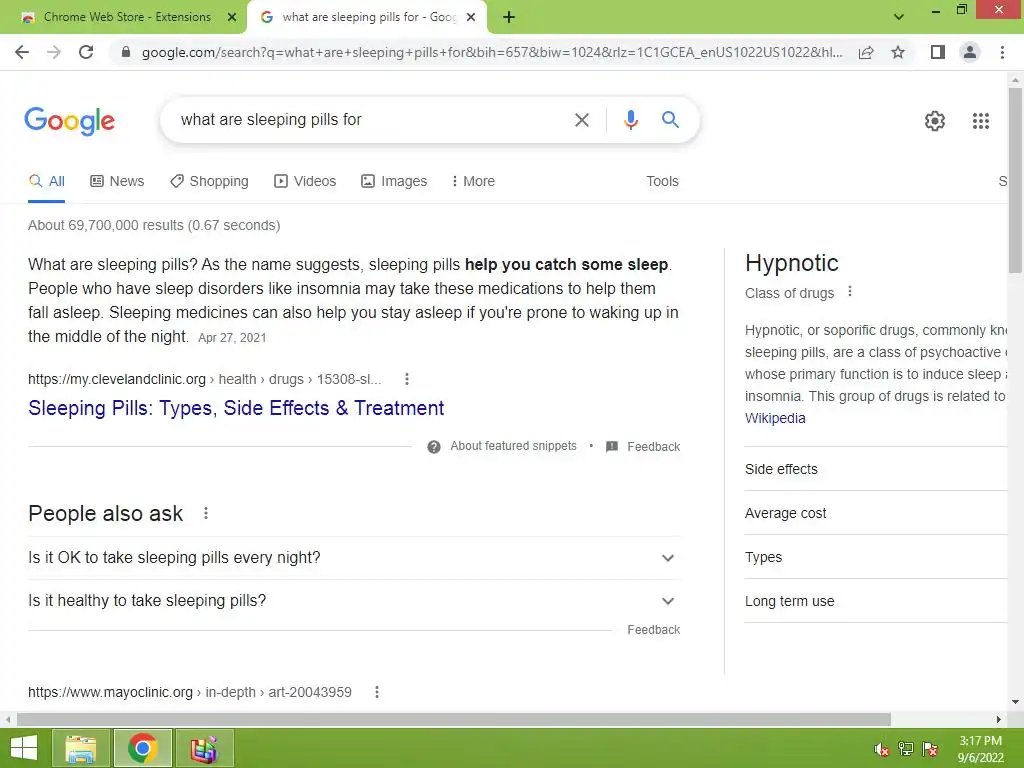This screenshot has height=768, width=1024.
Task: Open Sleeping Pills: Types, Side Effects & Treatment link
Action: (236, 408)
